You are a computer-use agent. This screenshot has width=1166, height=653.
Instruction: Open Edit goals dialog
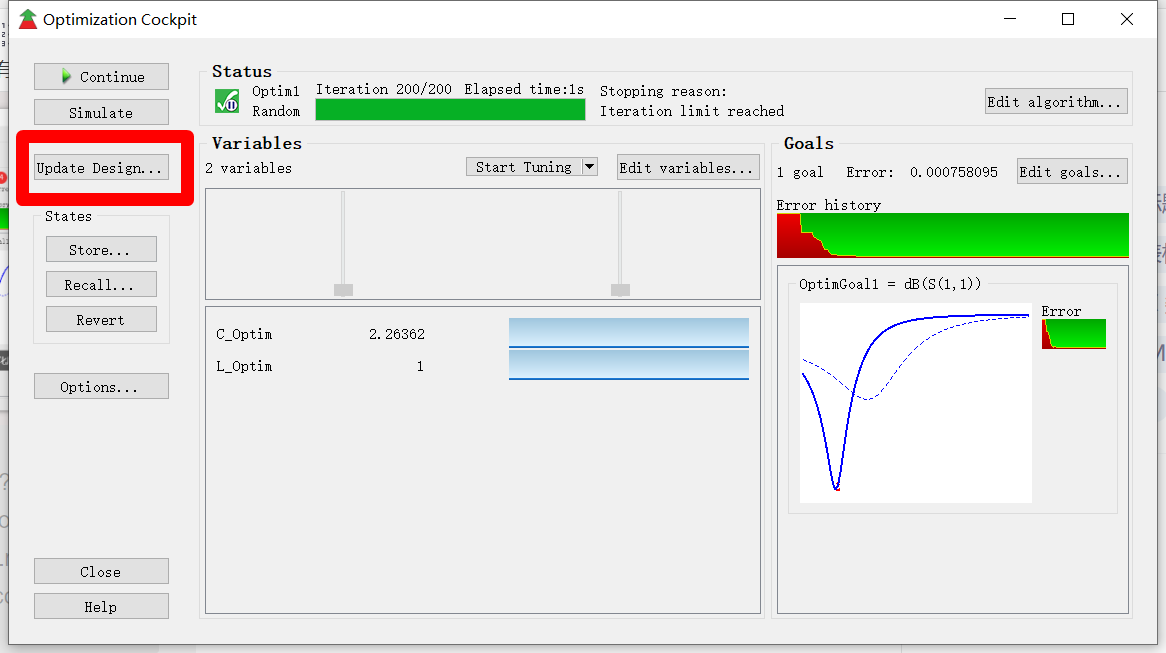(1072, 172)
